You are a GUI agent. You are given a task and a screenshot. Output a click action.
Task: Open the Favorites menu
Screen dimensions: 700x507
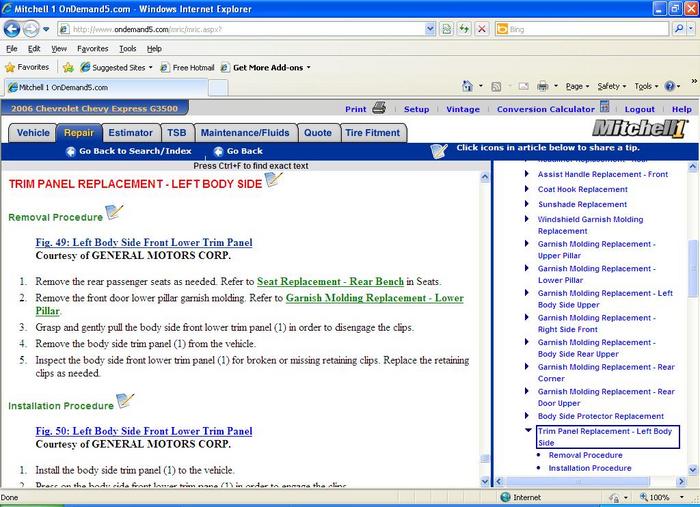(x=92, y=49)
